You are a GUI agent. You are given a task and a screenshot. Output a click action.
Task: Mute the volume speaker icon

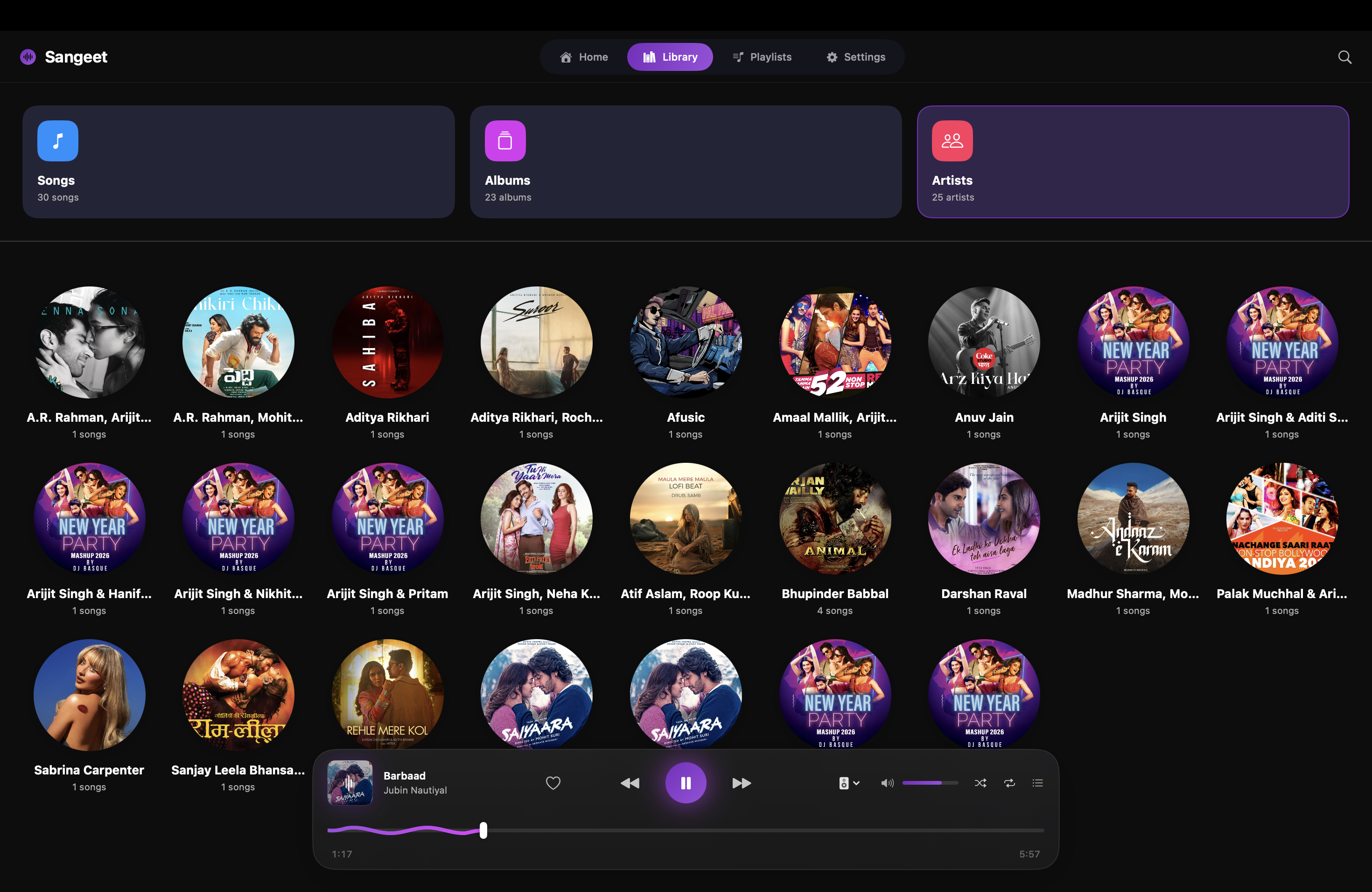pyautogui.click(x=887, y=782)
